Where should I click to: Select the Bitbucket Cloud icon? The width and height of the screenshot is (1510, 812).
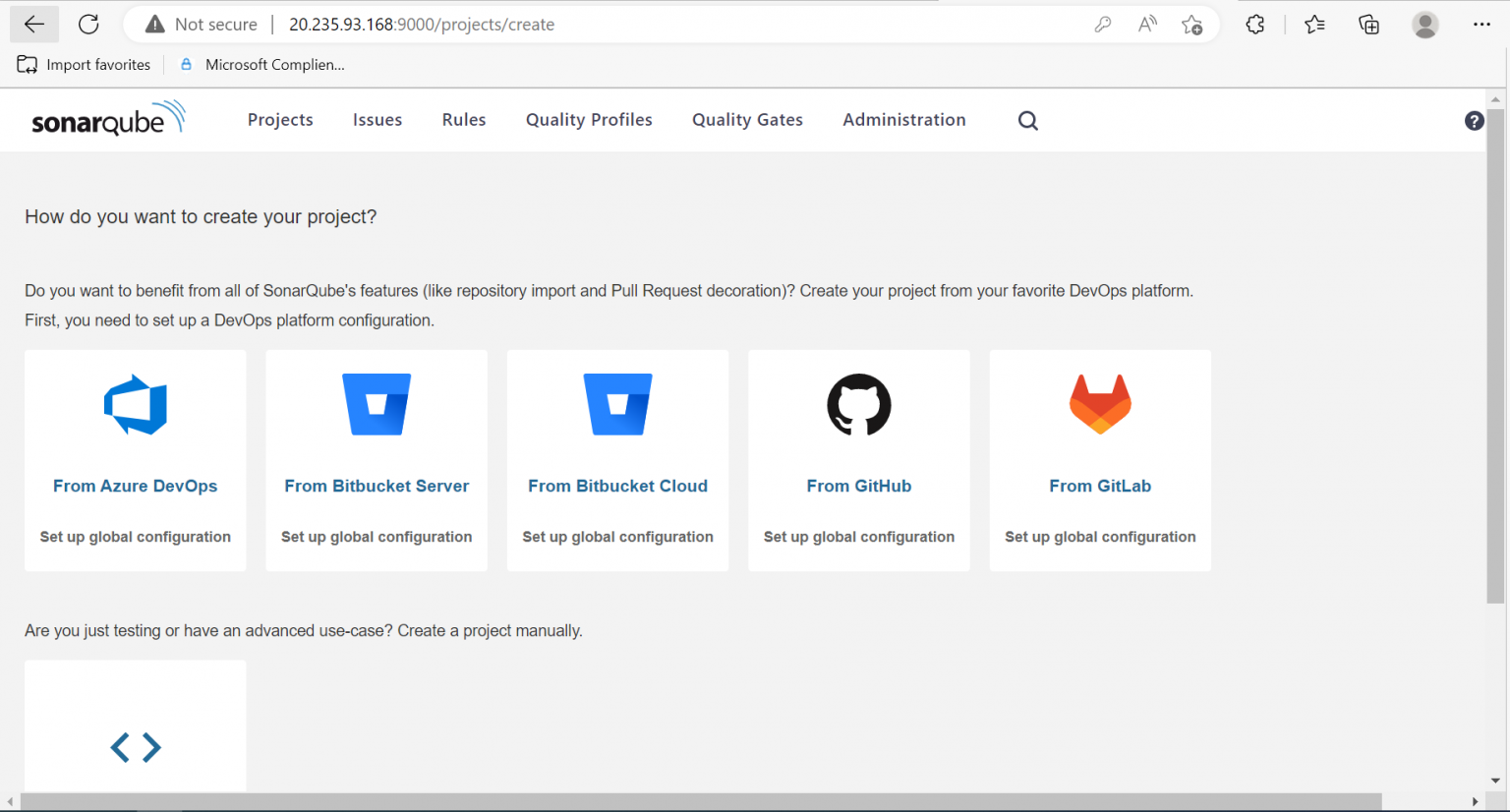click(x=617, y=404)
